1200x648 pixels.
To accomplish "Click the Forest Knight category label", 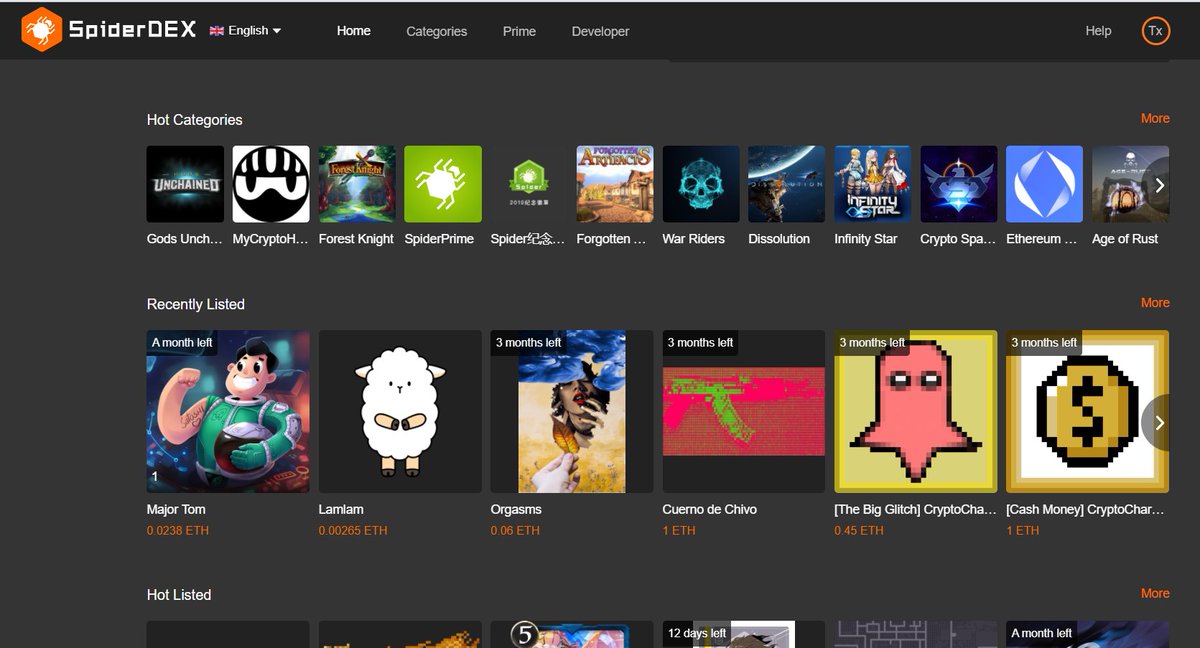I will (x=356, y=239).
